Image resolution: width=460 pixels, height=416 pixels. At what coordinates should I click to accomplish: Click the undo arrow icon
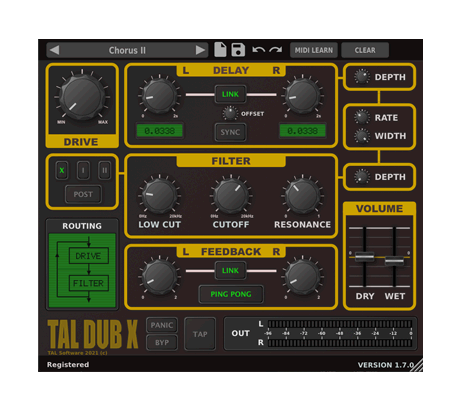[x=259, y=50]
